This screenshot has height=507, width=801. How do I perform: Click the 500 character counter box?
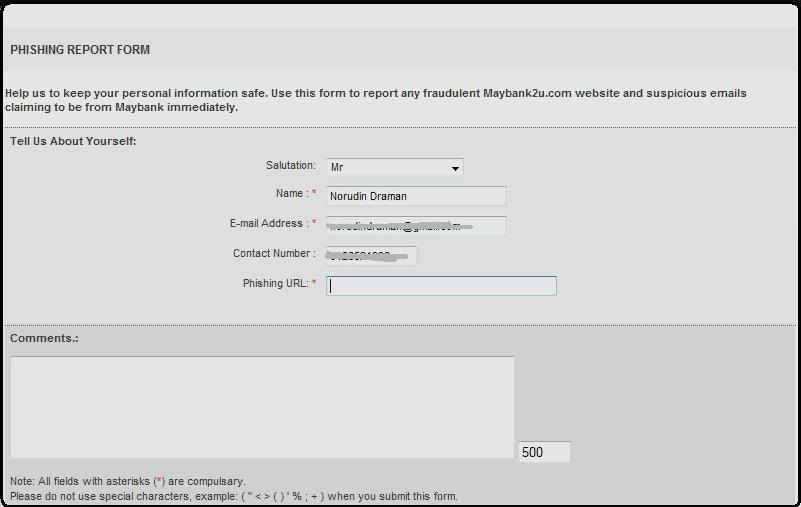click(544, 452)
